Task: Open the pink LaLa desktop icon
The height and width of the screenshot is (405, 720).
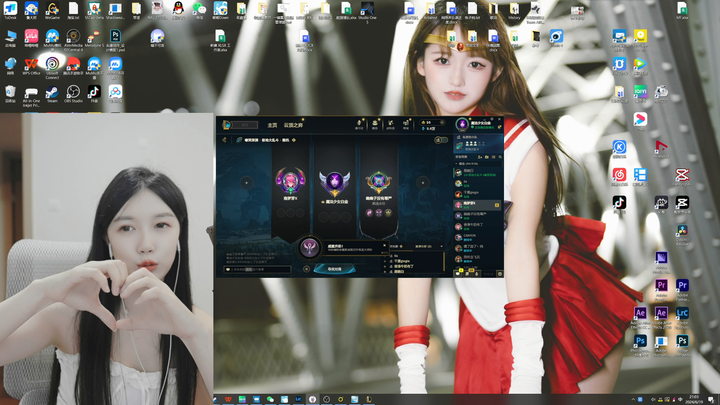Action: click(x=31, y=38)
